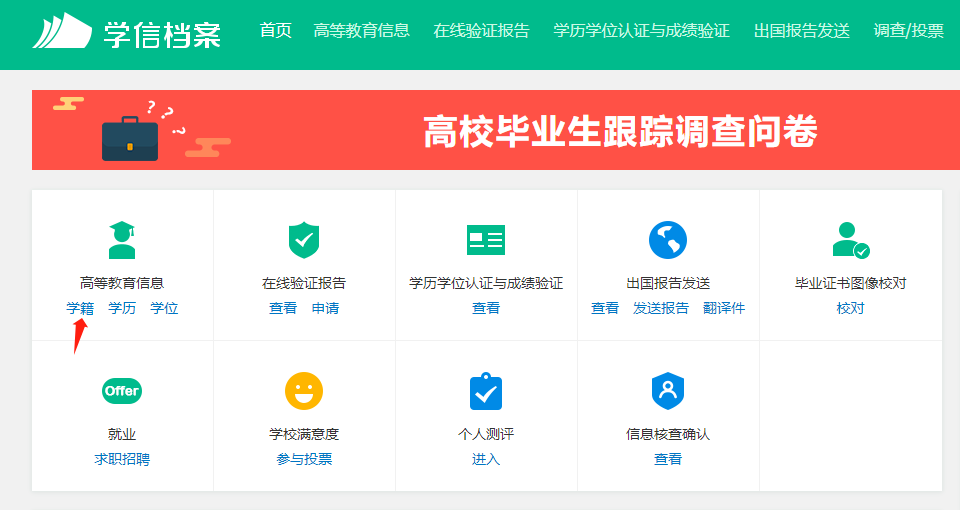Click the 学籍 link
Image resolution: width=960 pixels, height=510 pixels.
(80, 308)
